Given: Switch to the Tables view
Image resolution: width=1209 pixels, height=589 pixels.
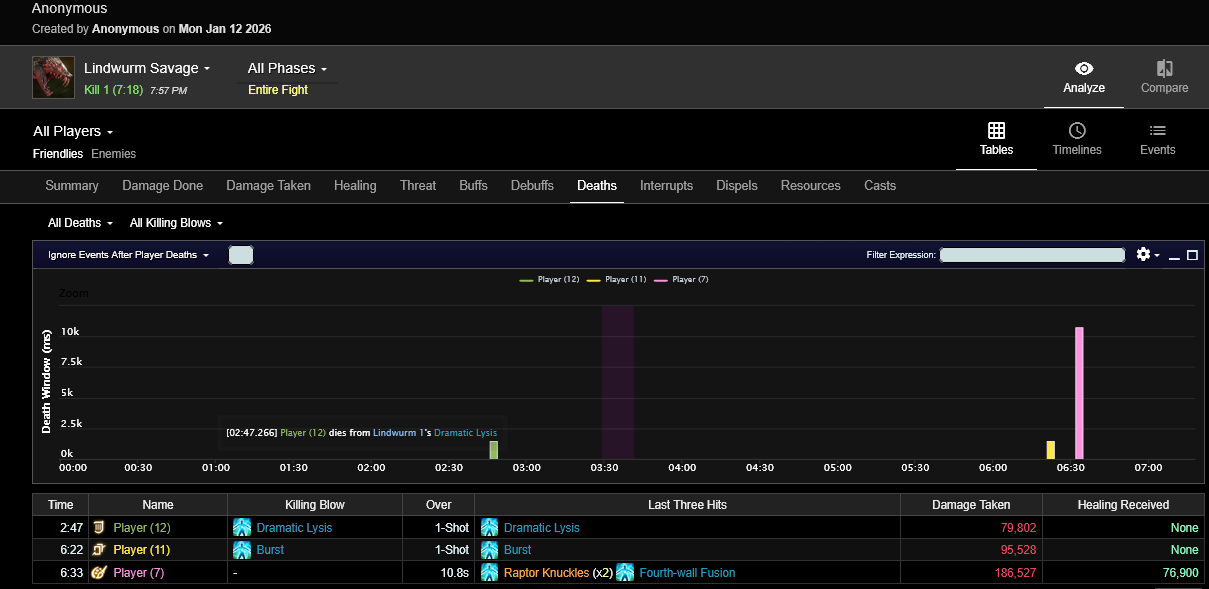Looking at the screenshot, I should pos(996,139).
